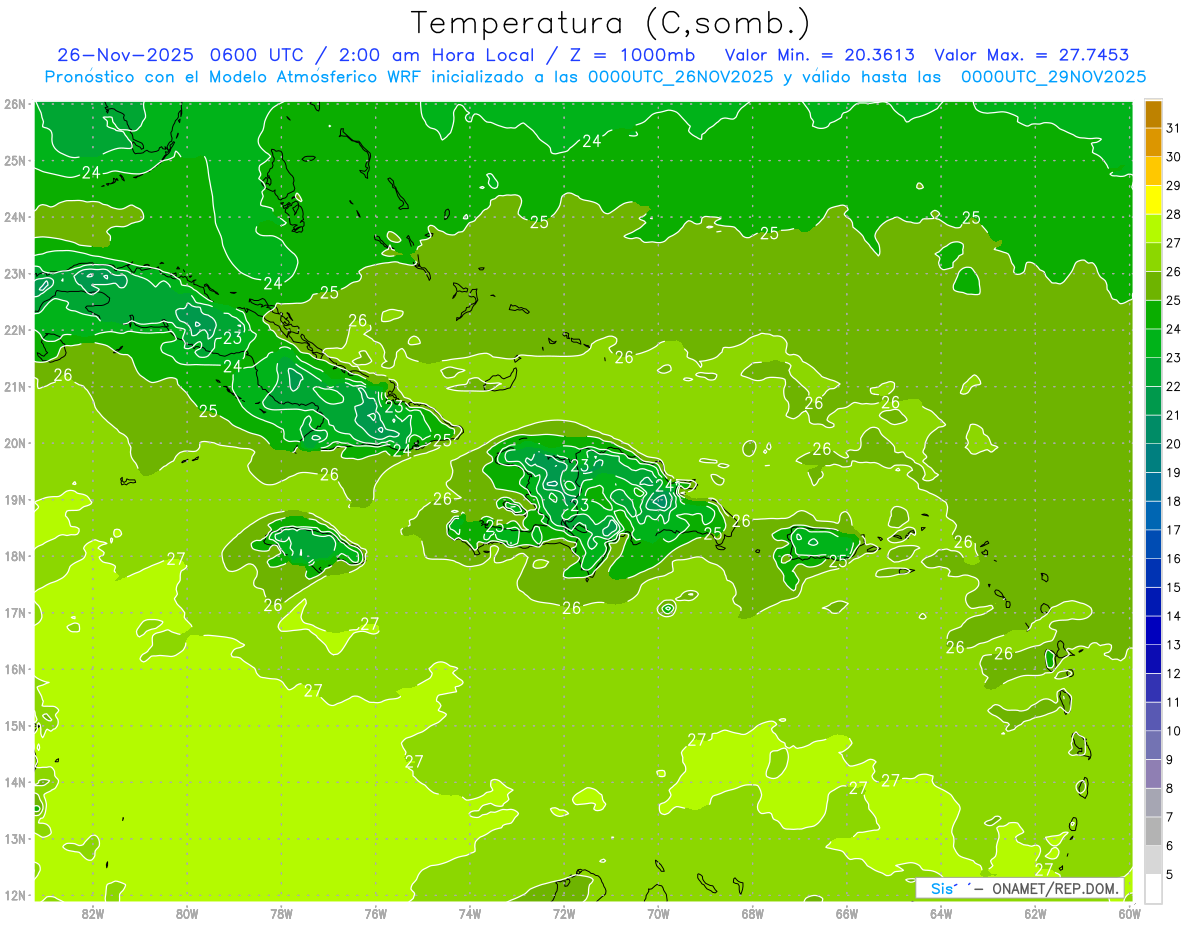Click the "80W" longitude axis label
Screen dimensions: 1200x927
tap(186, 913)
